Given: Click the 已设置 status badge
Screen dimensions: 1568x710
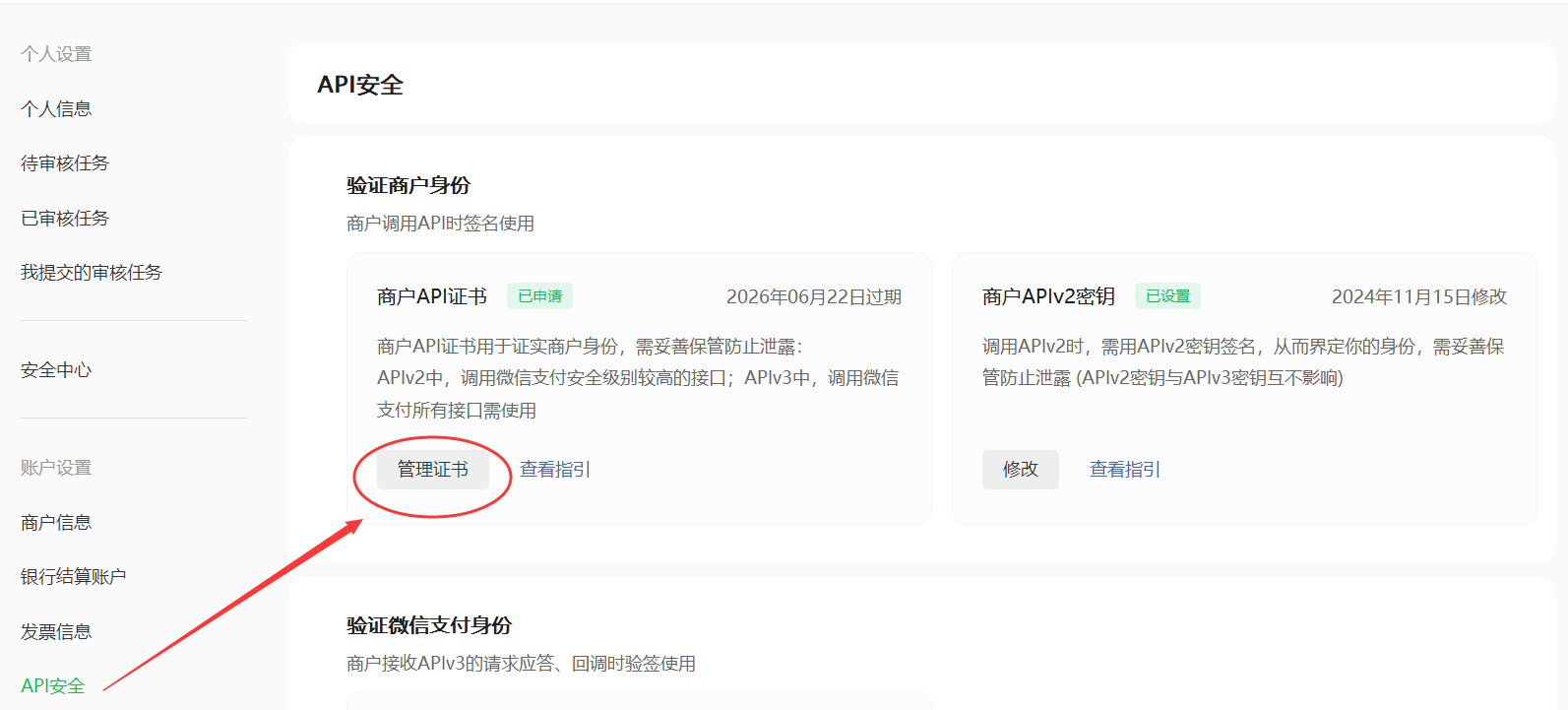Looking at the screenshot, I should pos(1167,296).
